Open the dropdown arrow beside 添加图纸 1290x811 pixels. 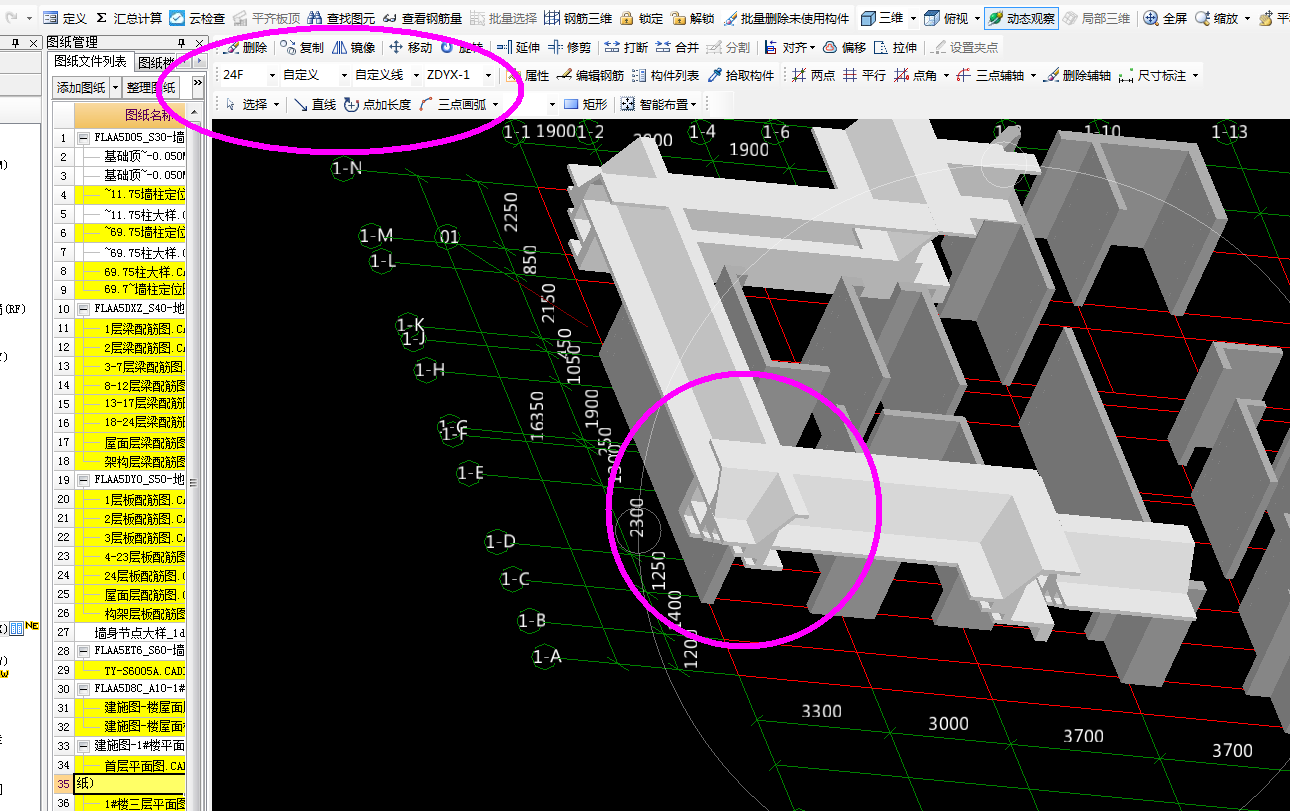[x=115, y=87]
